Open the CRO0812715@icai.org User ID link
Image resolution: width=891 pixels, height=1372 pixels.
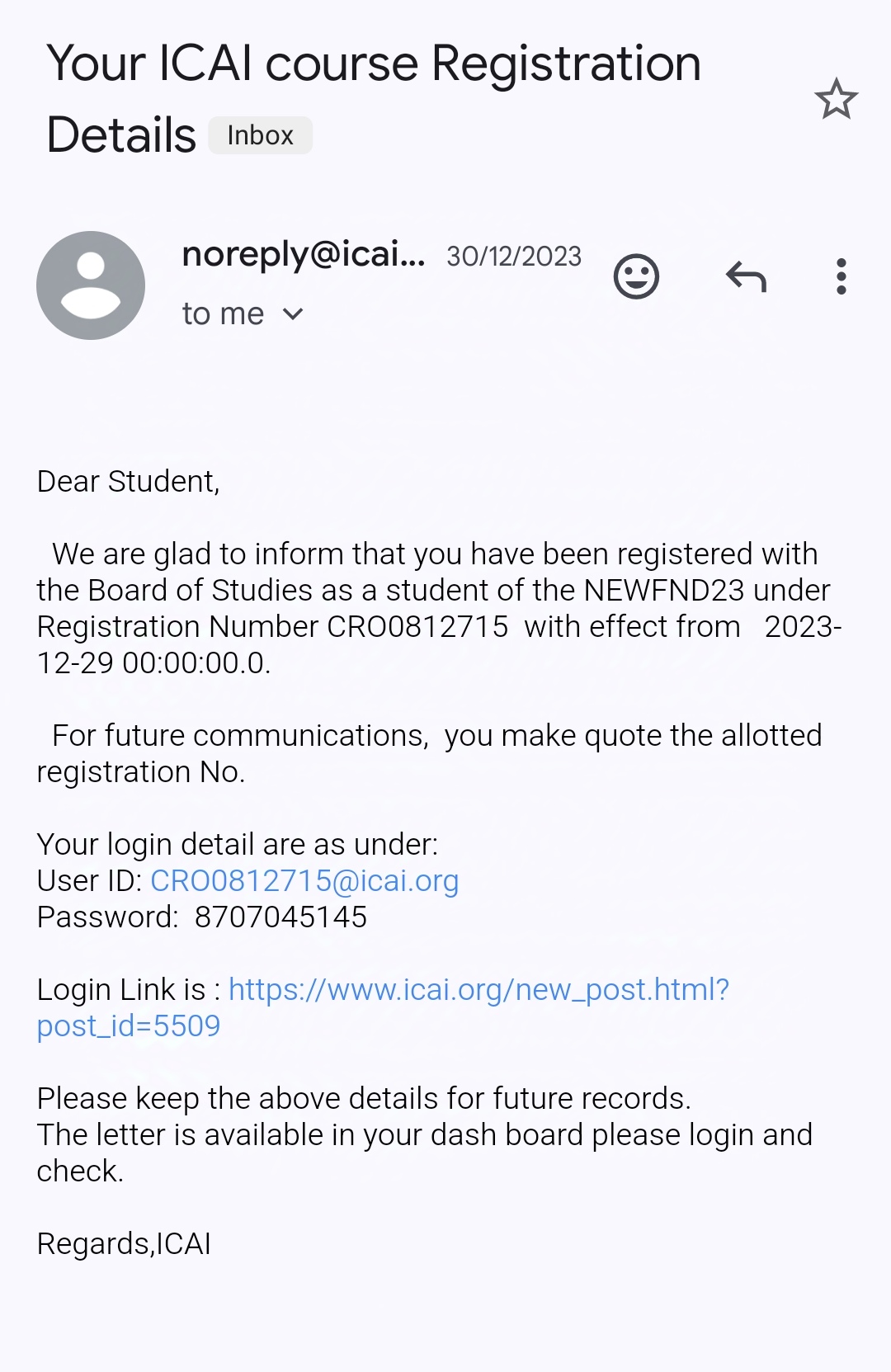pyautogui.click(x=304, y=881)
